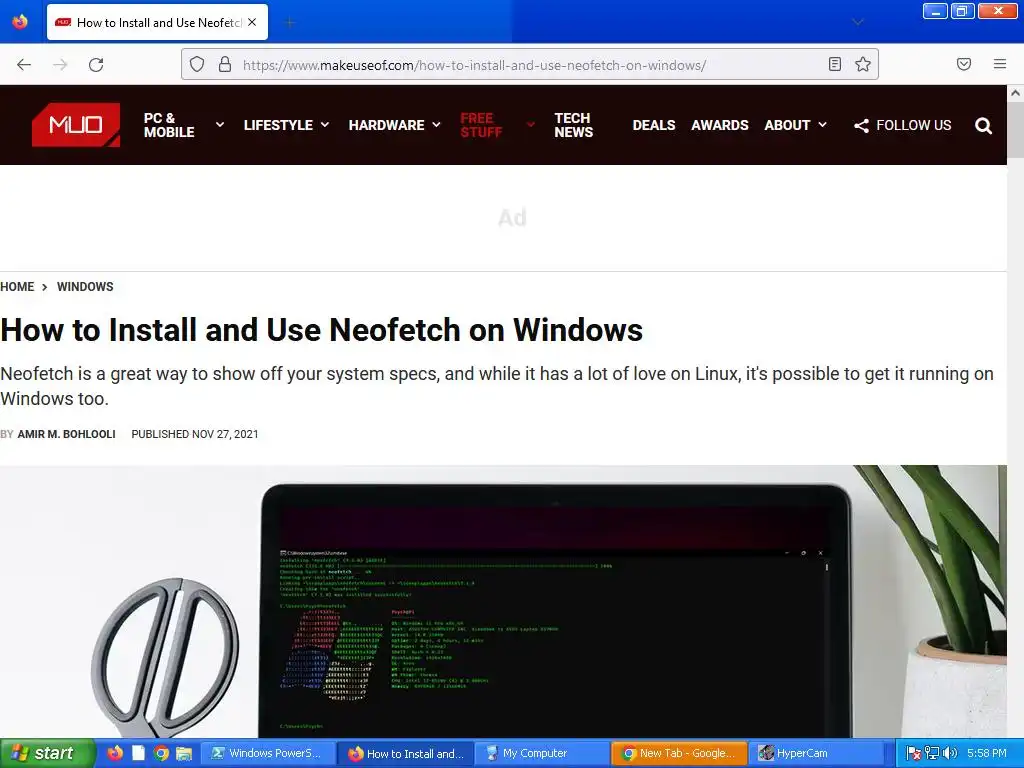Reload the page with the refresh icon
Viewport: 1024px width, 768px height.
point(96,65)
